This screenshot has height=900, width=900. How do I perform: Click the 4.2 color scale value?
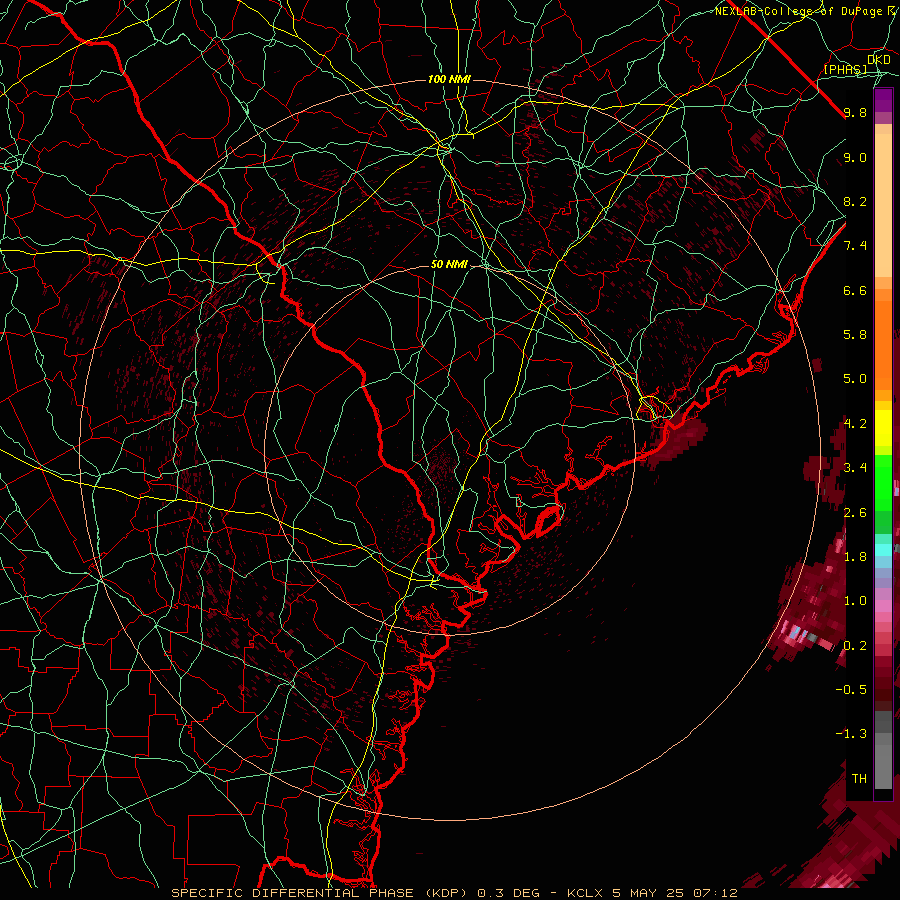click(855, 424)
